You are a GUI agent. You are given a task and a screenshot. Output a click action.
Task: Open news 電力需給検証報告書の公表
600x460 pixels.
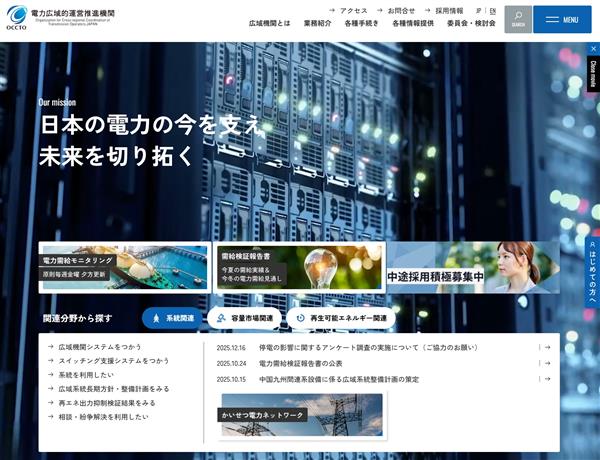tap(301, 363)
